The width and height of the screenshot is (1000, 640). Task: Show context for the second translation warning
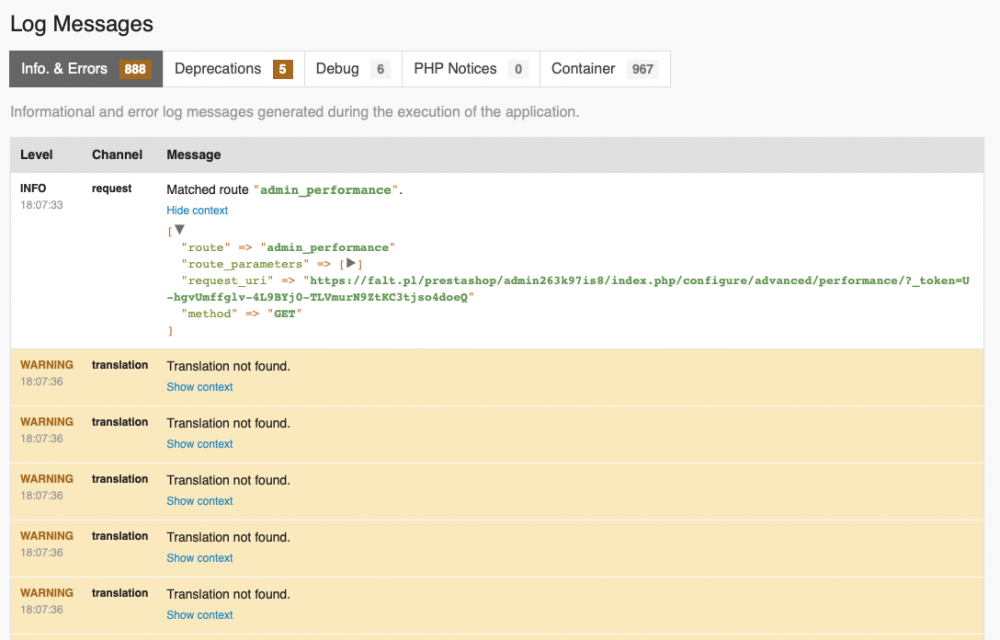coord(199,444)
